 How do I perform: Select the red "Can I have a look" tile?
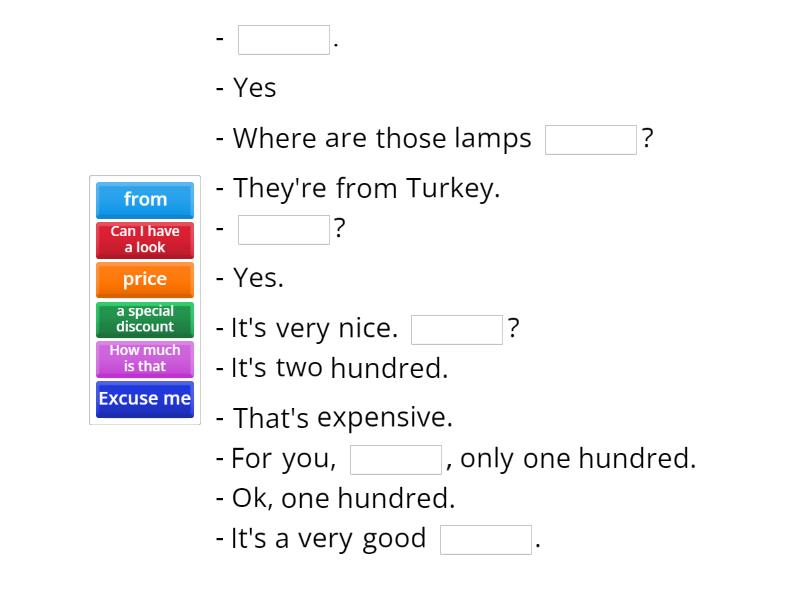144,240
